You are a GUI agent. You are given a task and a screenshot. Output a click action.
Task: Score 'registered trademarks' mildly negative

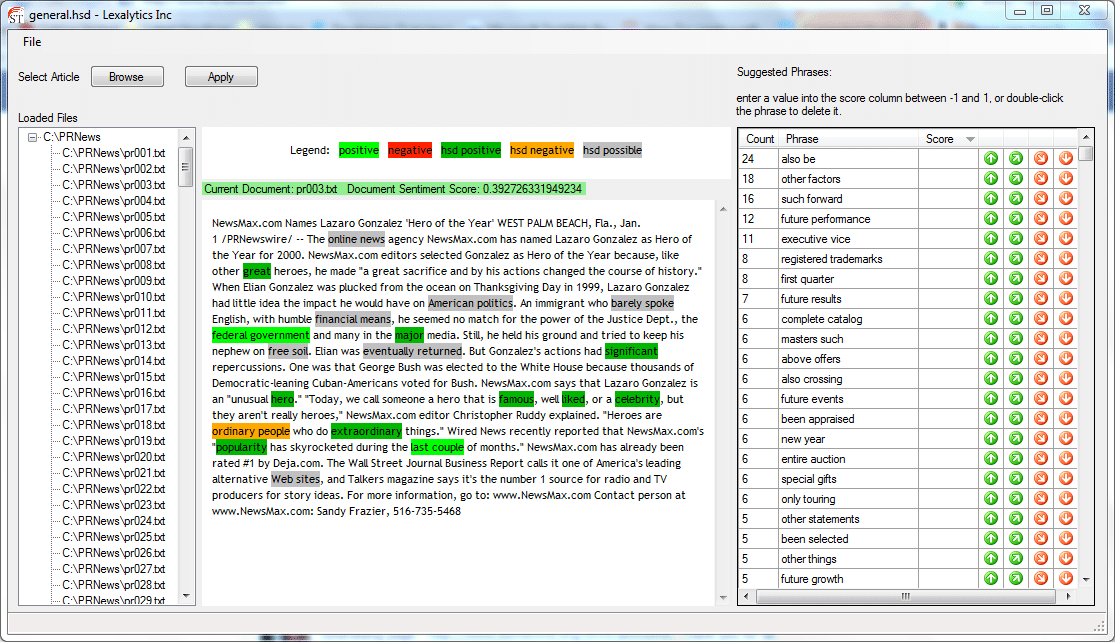click(1040, 258)
